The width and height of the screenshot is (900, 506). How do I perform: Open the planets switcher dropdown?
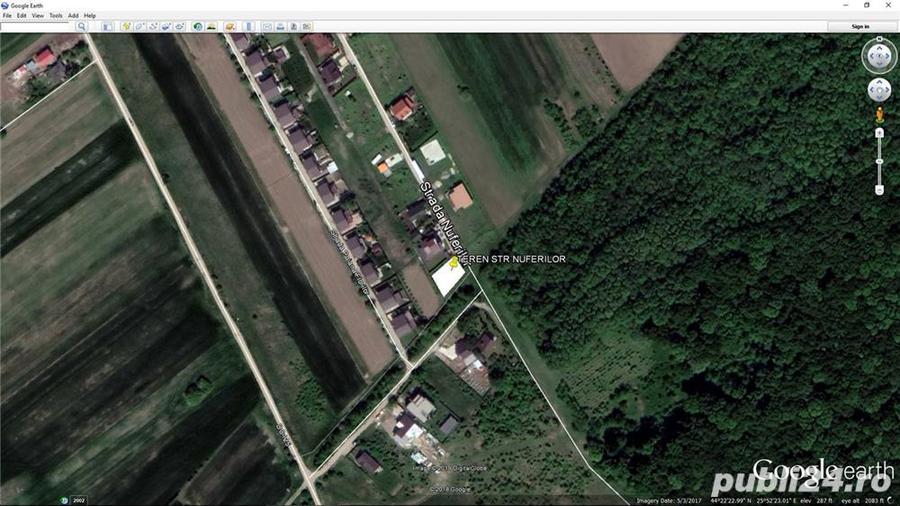click(230, 26)
